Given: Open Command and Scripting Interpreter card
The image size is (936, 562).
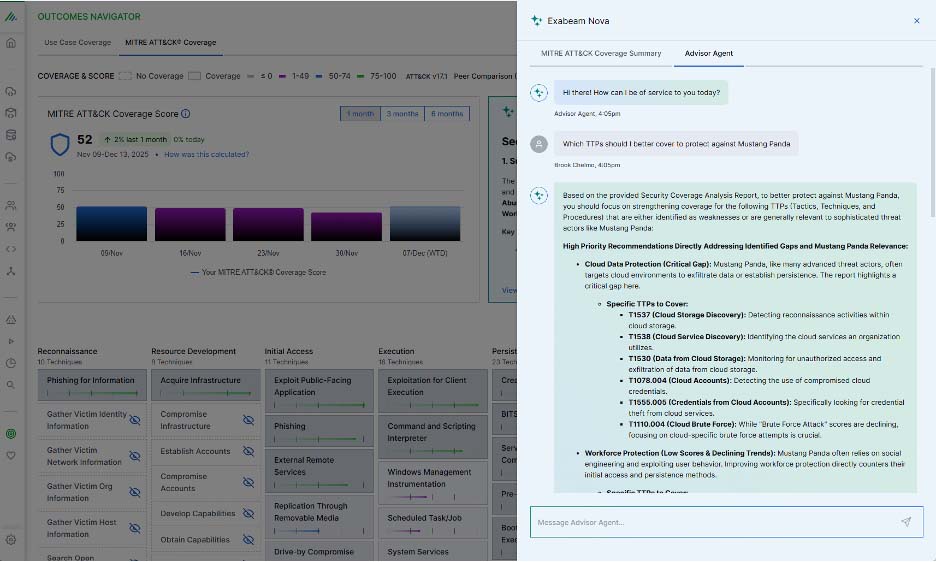Looking at the screenshot, I should [433, 437].
